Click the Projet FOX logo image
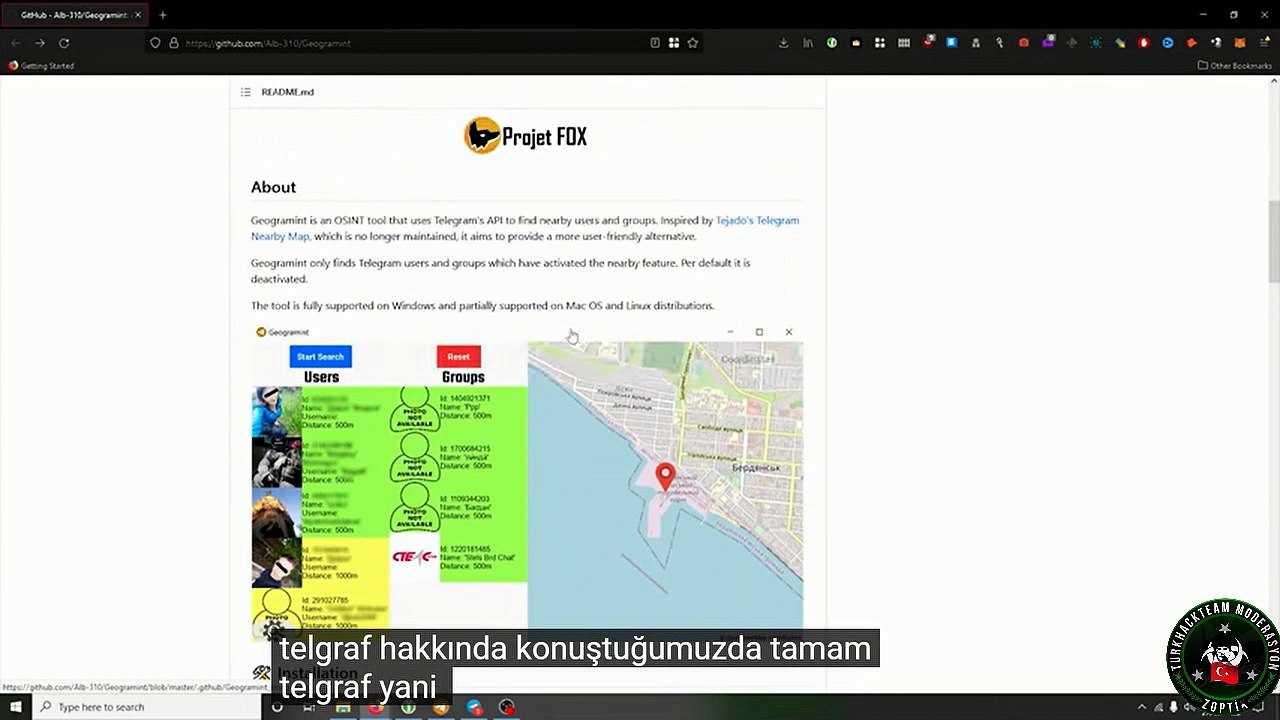The width and height of the screenshot is (1280, 720). [526, 136]
